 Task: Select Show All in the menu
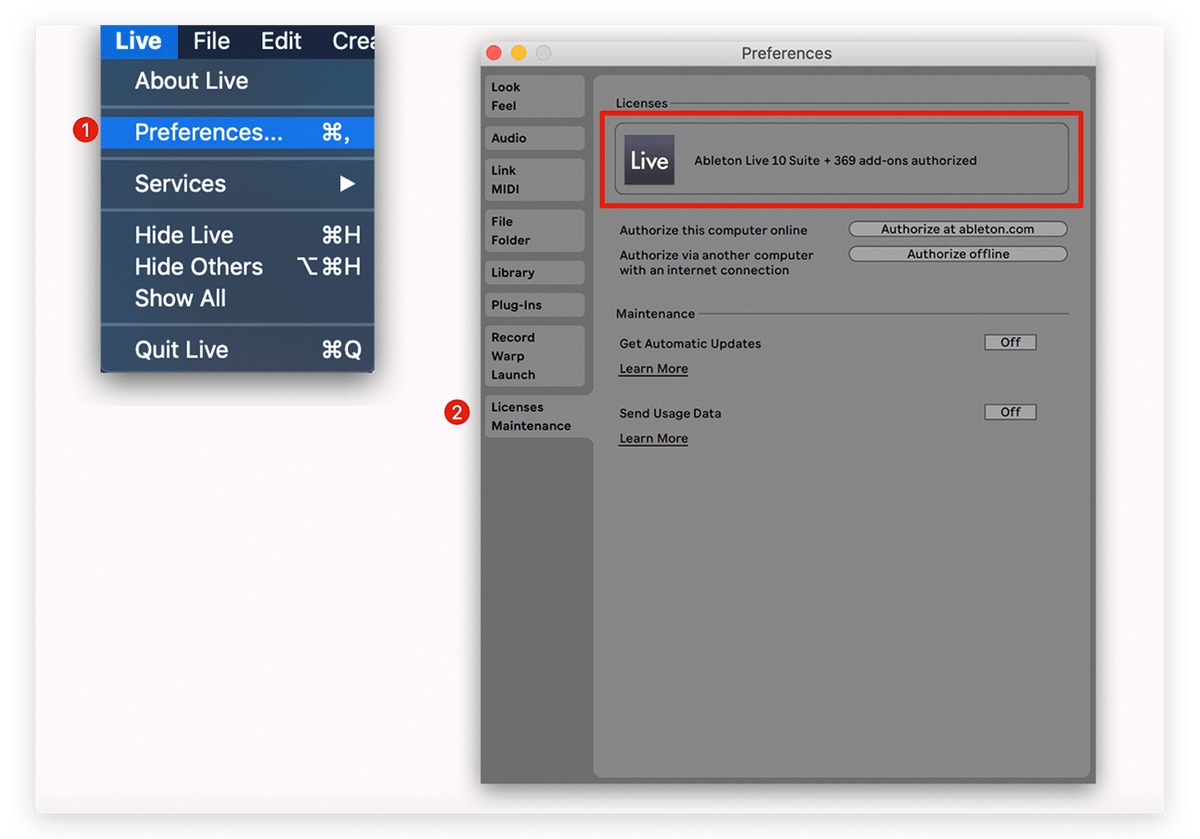click(x=237, y=298)
